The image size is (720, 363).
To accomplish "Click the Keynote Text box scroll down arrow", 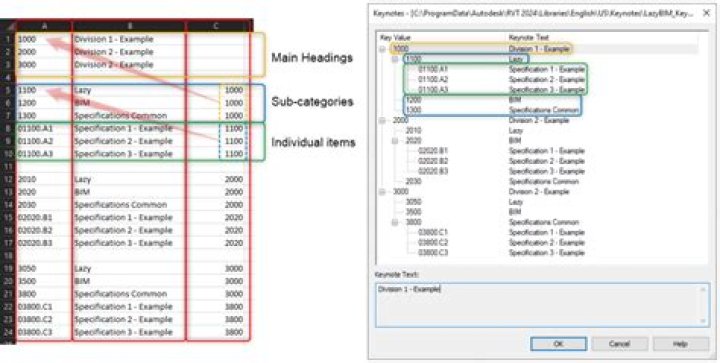I will [703, 321].
